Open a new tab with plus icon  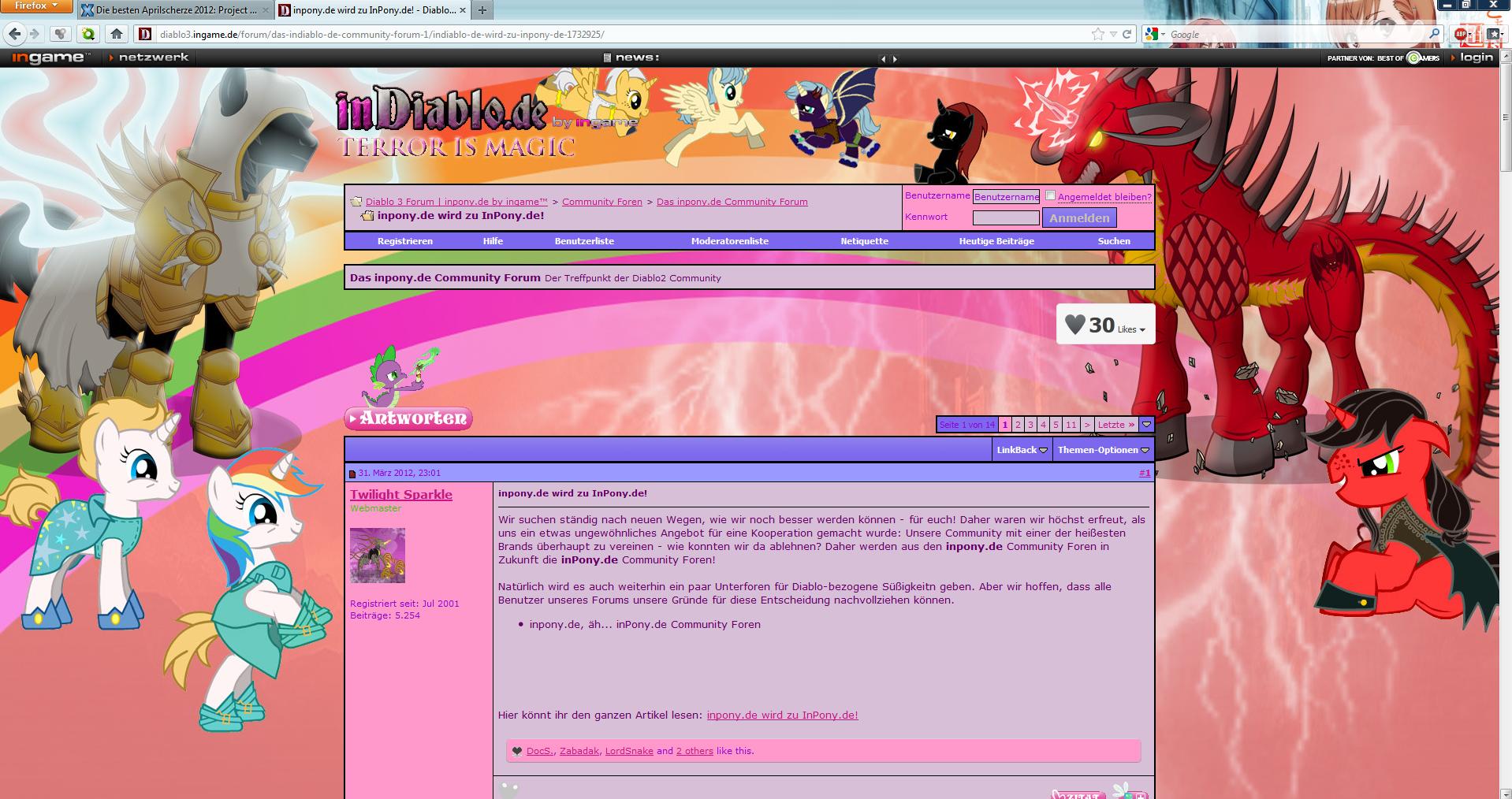tap(482, 10)
